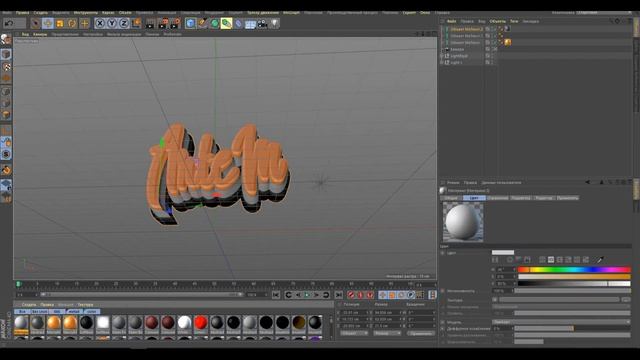Click the eyedropper color picker icon

pyautogui.click(x=599, y=260)
